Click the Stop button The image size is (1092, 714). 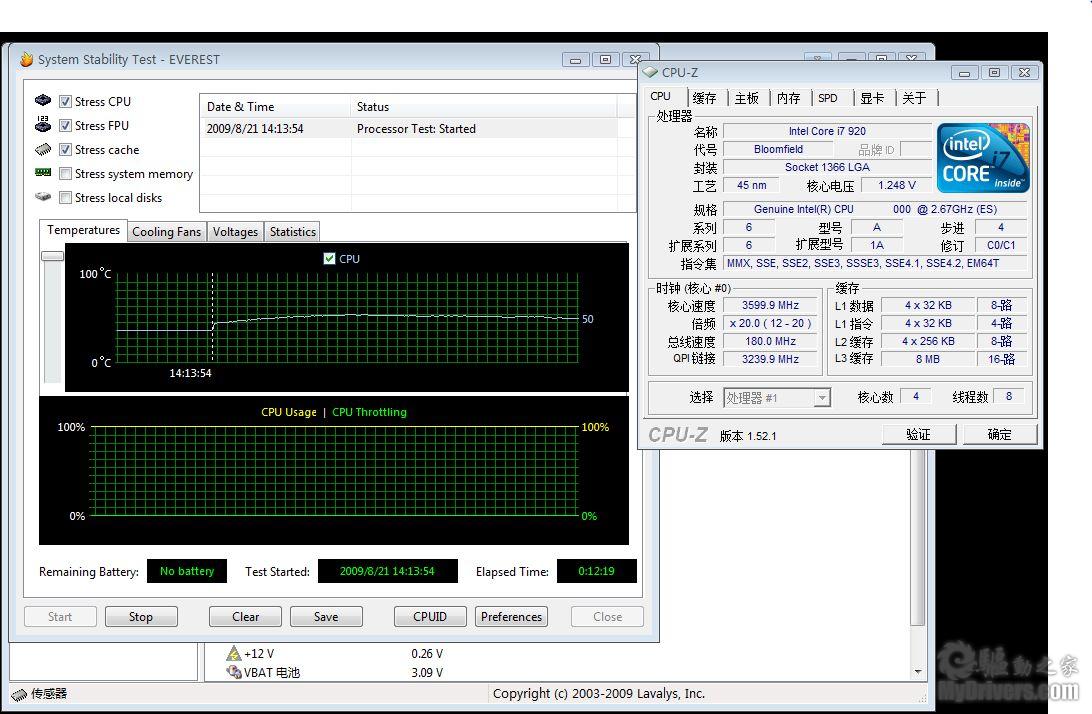tap(141, 616)
